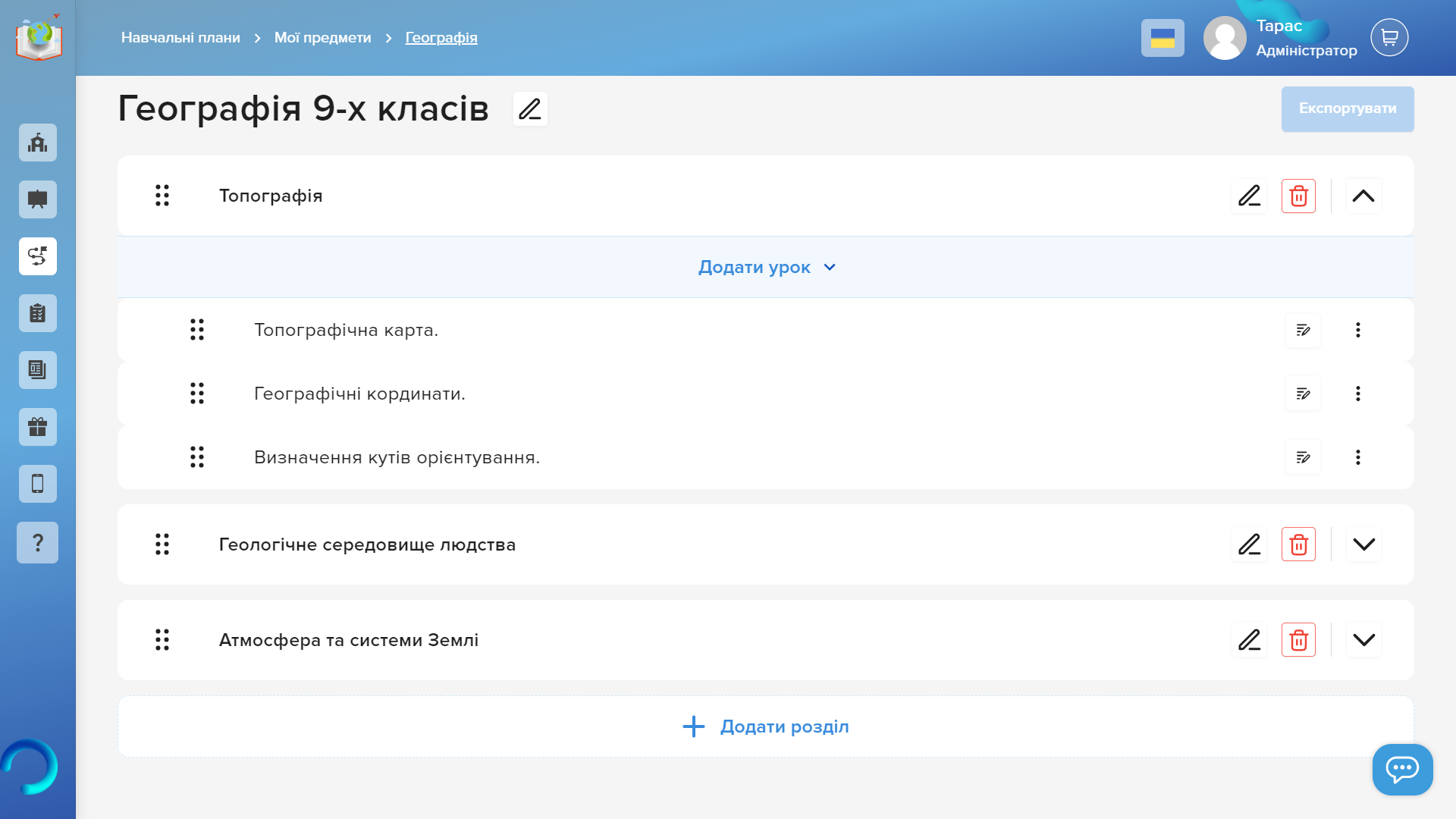The width and height of the screenshot is (1456, 819).
Task: Click drag handle of Геологічне середовище людства
Action: [x=162, y=544]
